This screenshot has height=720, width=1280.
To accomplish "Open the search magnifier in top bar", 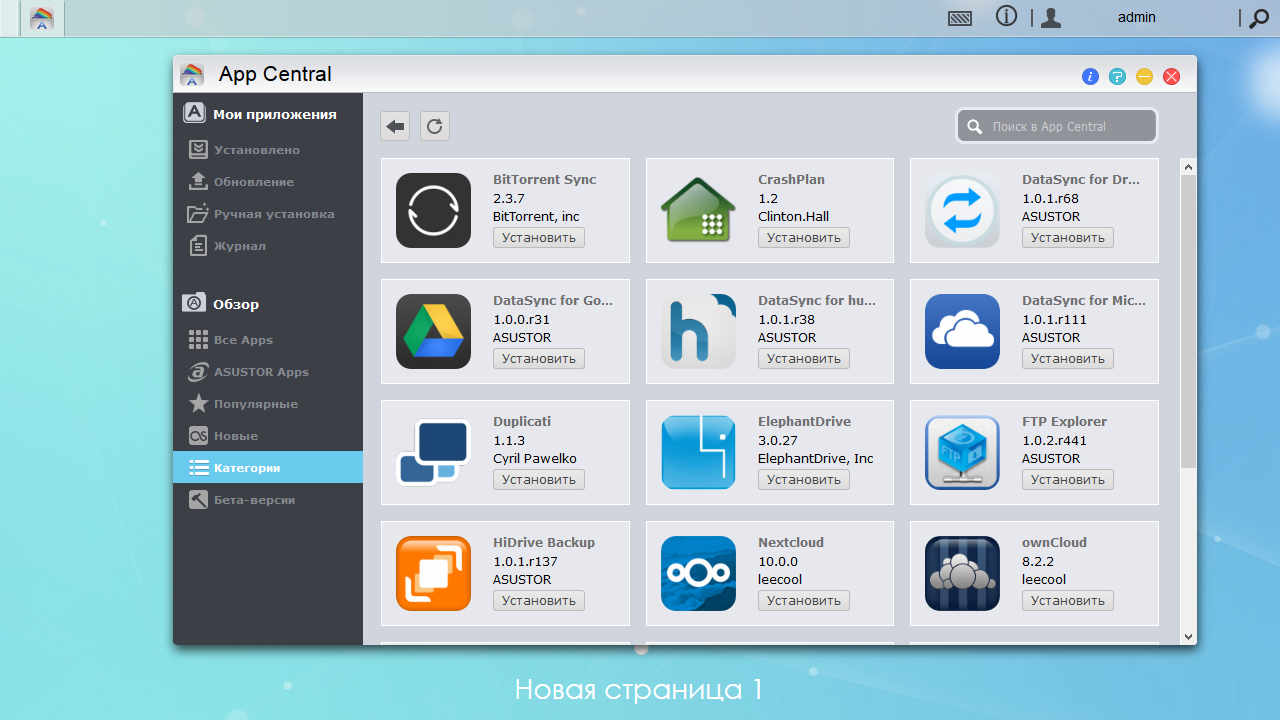I will pos(1258,18).
